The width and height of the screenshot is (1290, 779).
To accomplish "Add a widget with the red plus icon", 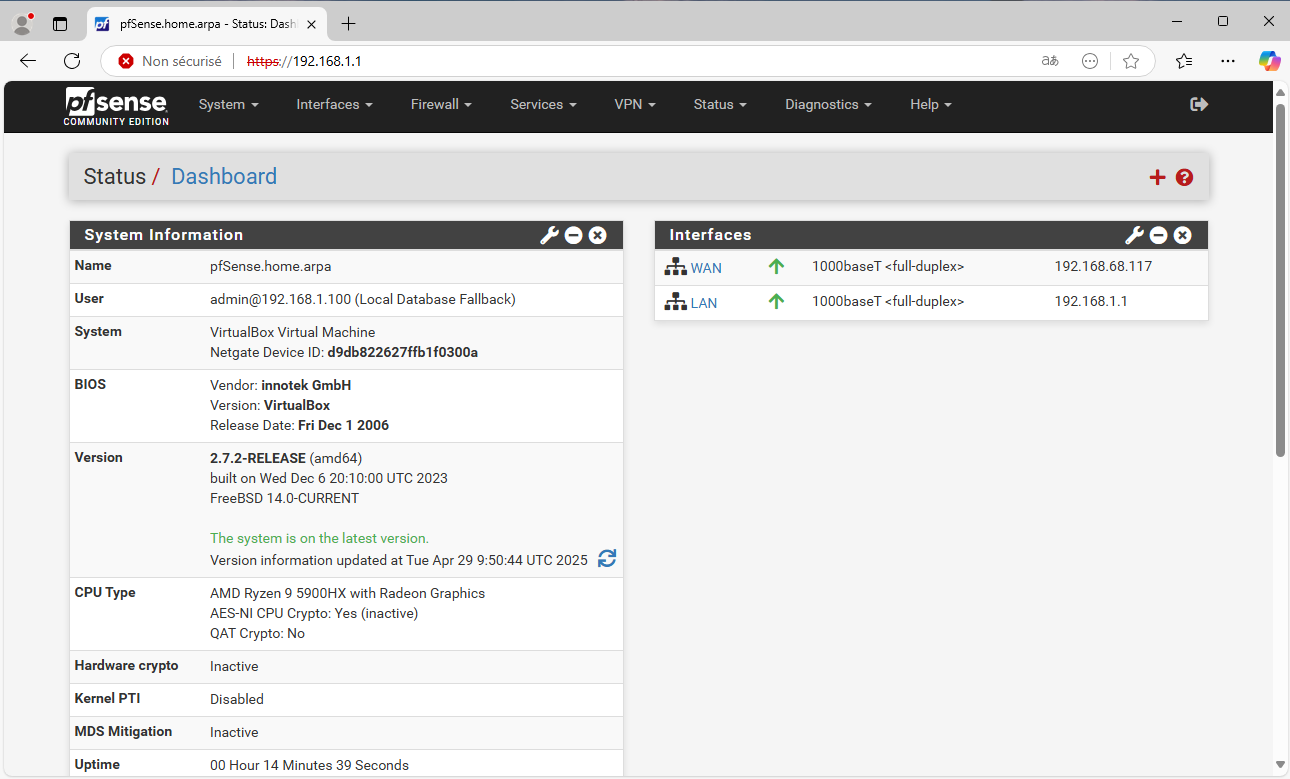I will (1157, 177).
